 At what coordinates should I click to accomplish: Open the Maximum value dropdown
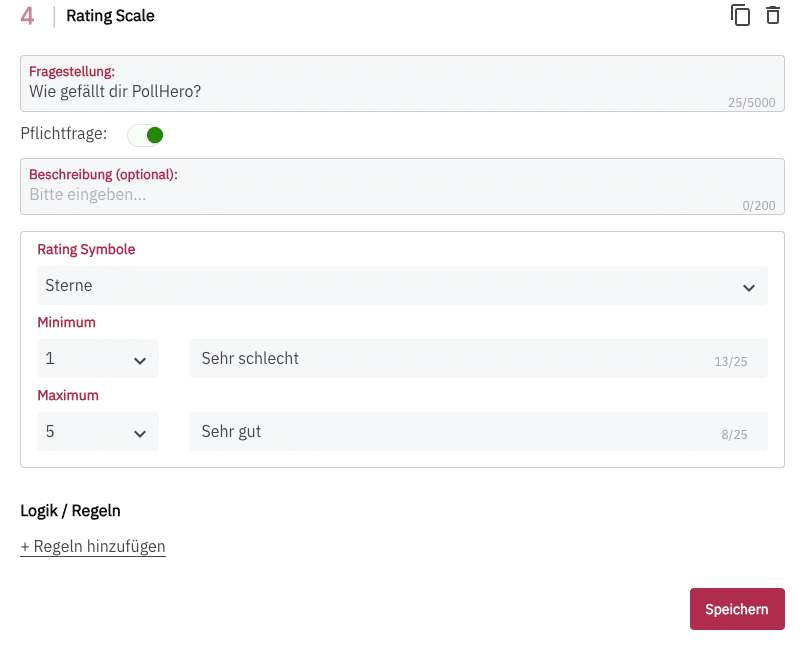pos(97,431)
